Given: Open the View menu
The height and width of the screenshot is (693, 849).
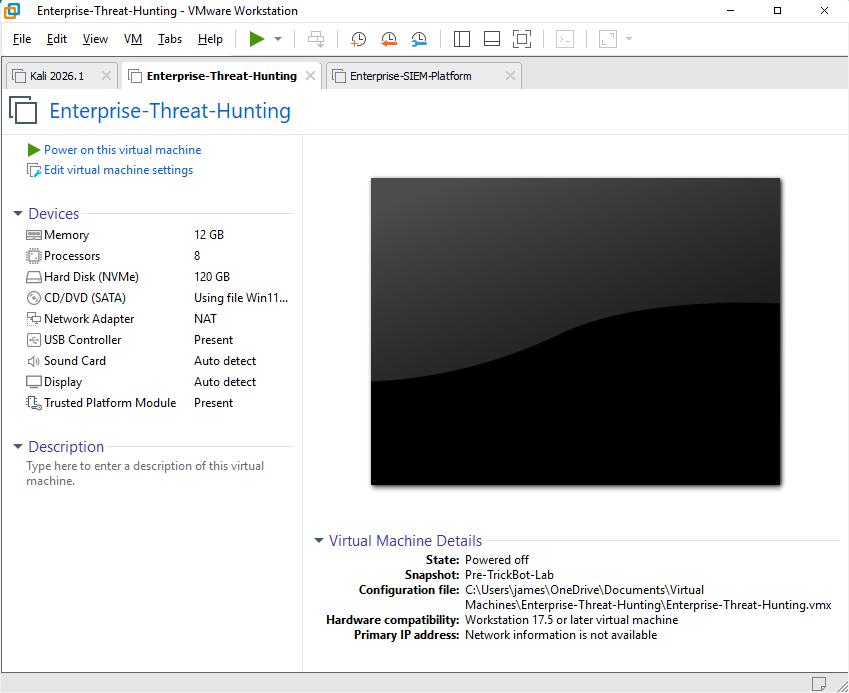Looking at the screenshot, I should 95,39.
